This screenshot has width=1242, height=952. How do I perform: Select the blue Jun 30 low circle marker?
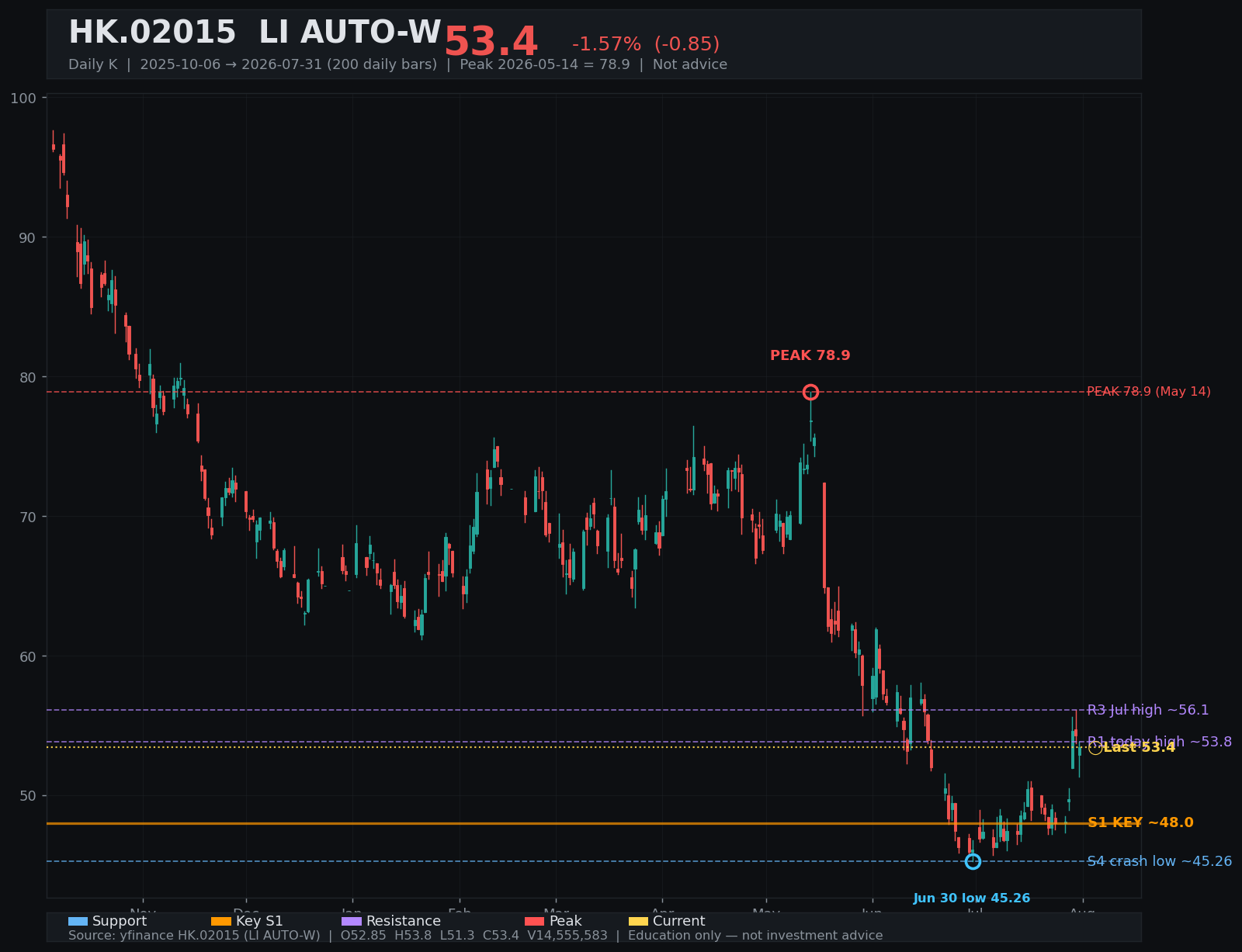(x=973, y=861)
